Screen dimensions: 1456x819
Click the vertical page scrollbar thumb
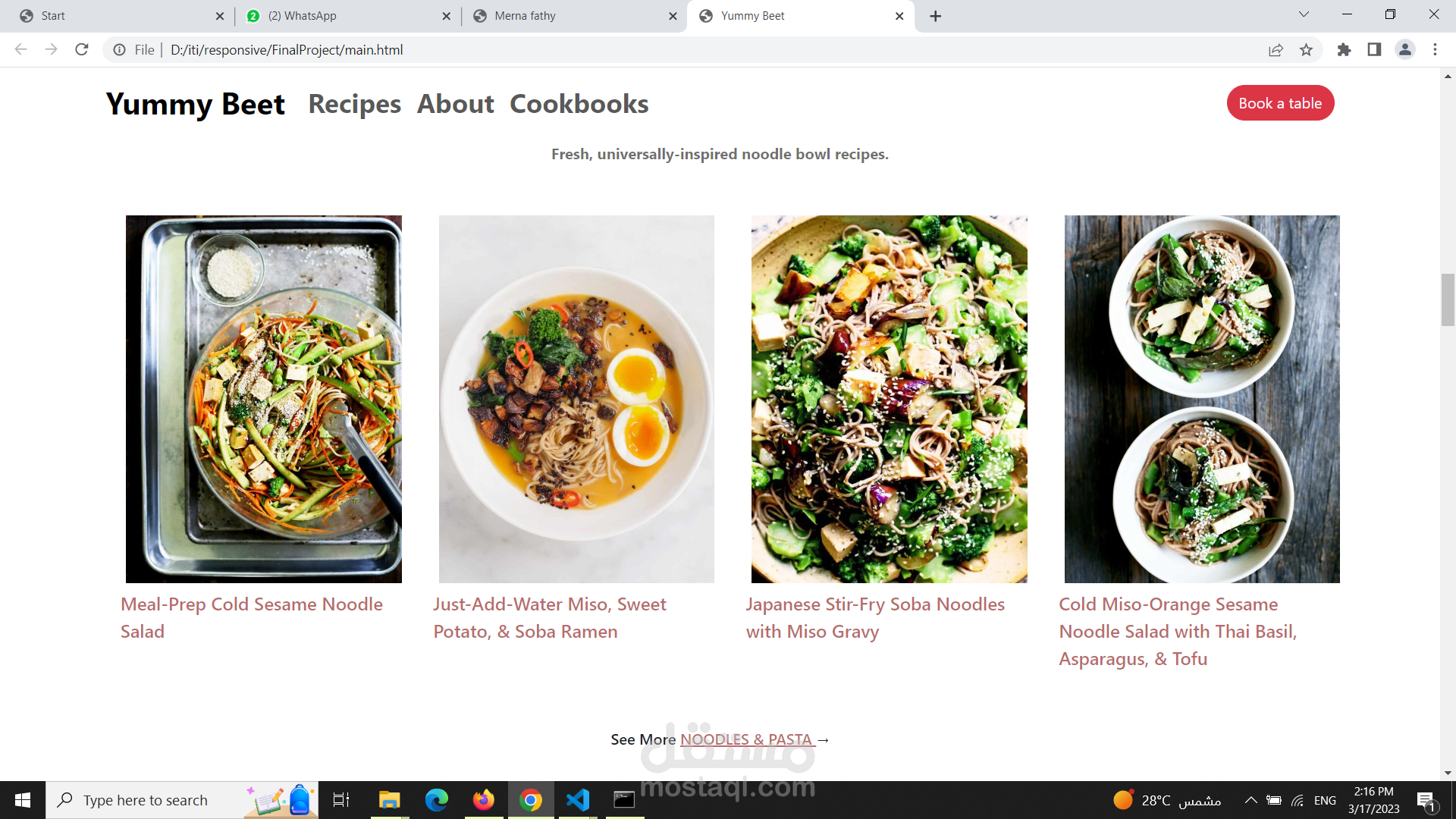(x=1448, y=300)
